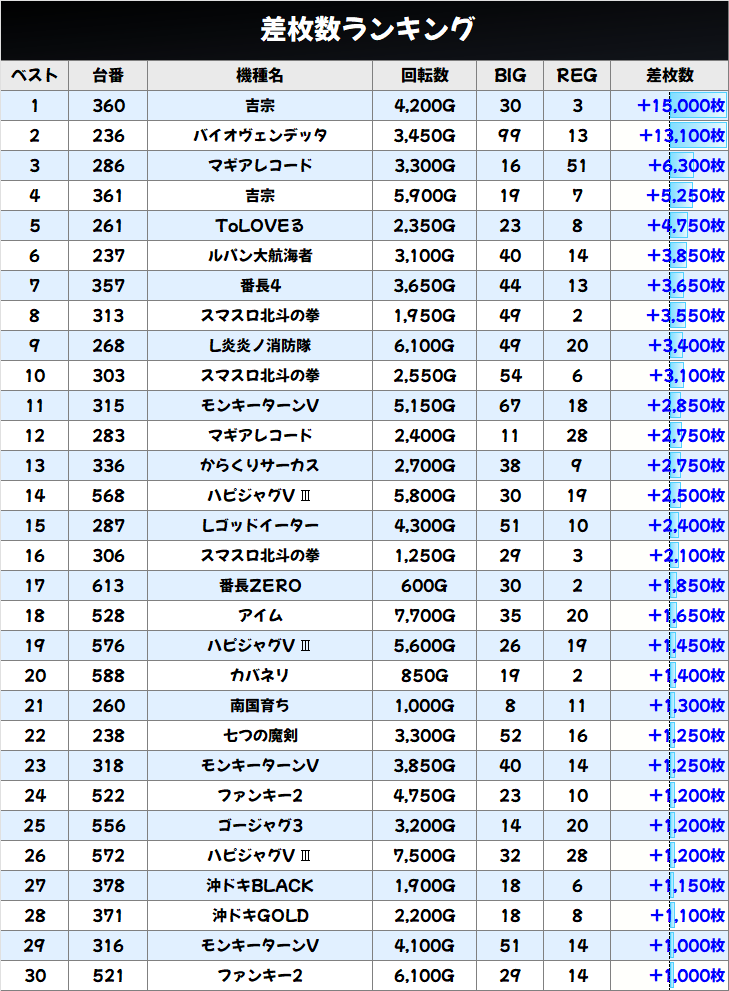
Task: Click the 差枚数 column header
Action: tap(670, 76)
